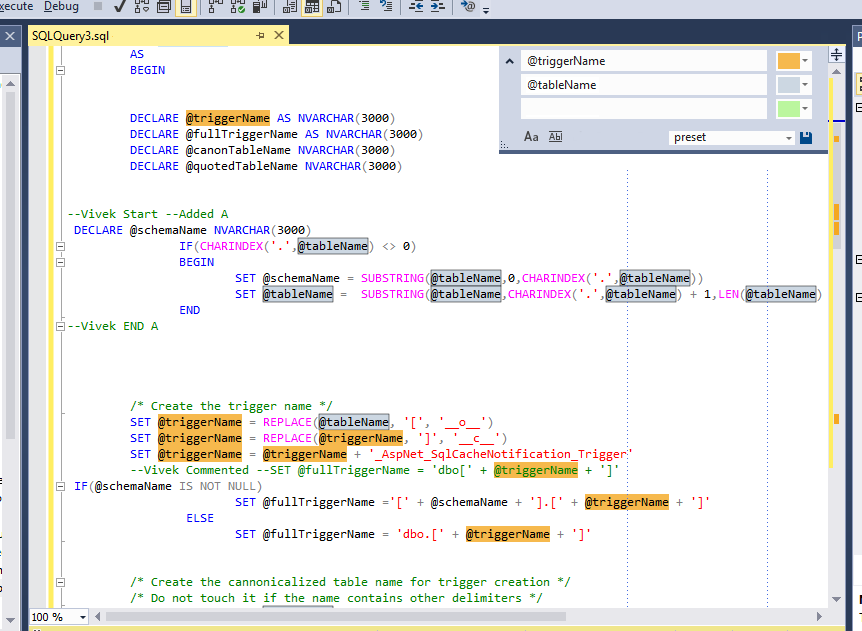Viewport: 862px width, 631px height.
Task: Save the highlight preset with disk icon
Action: pyautogui.click(x=806, y=137)
